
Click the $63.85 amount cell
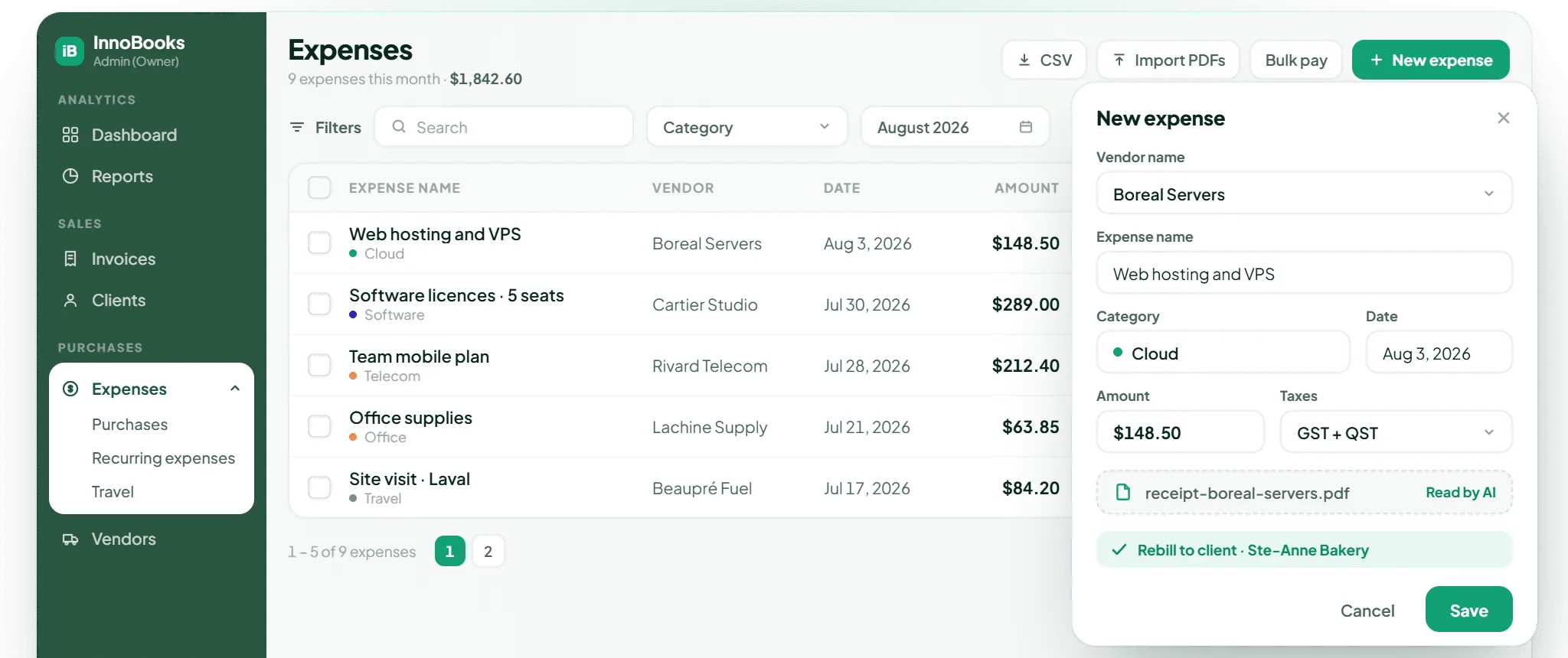(1031, 426)
